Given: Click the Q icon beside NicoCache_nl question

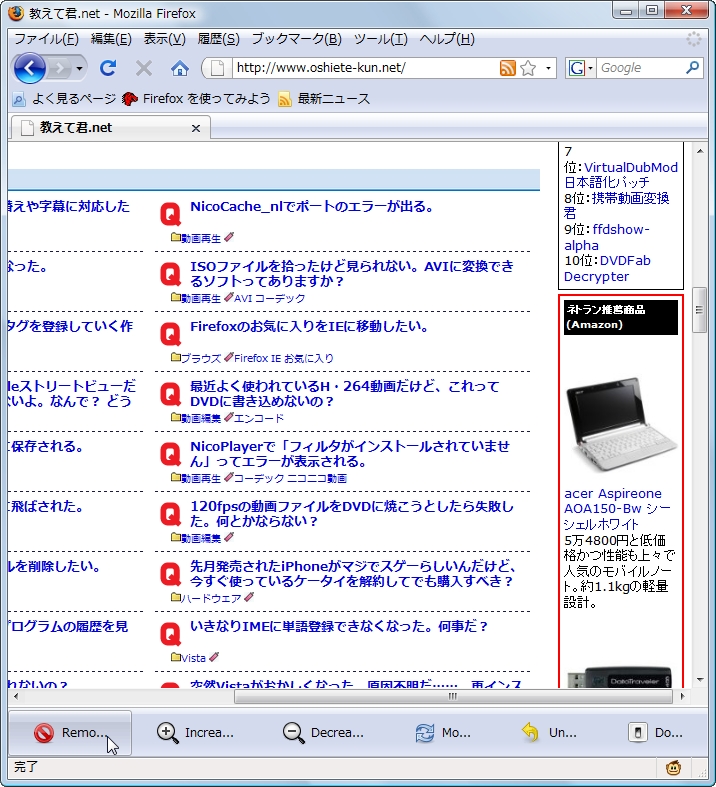Looking at the screenshot, I should [171, 214].
